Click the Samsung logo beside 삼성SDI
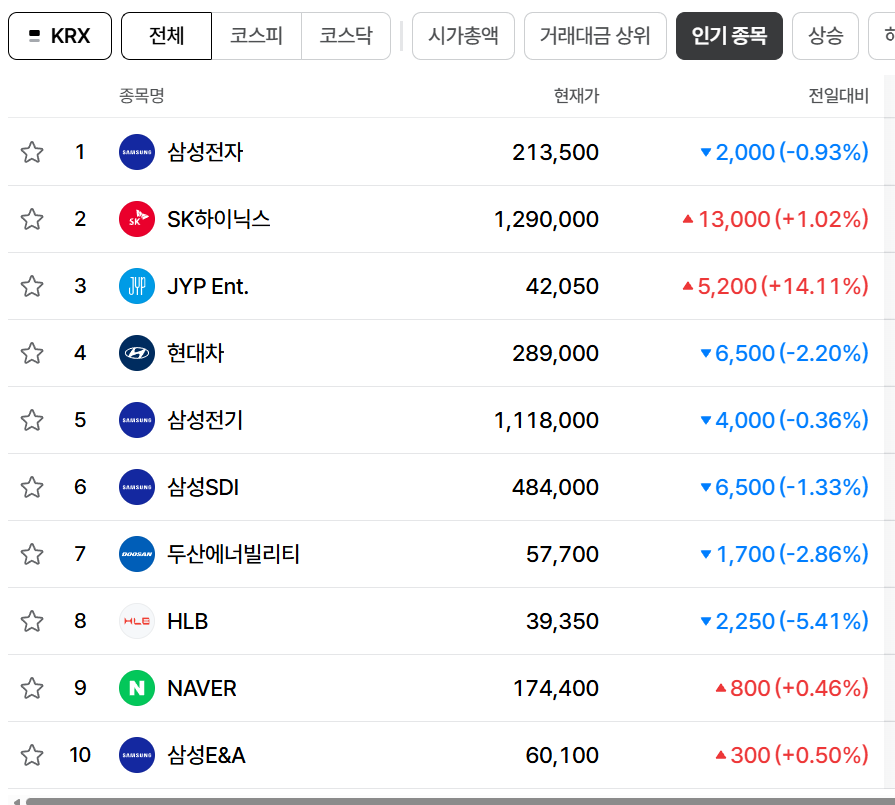The width and height of the screenshot is (895, 805). [x=137, y=487]
